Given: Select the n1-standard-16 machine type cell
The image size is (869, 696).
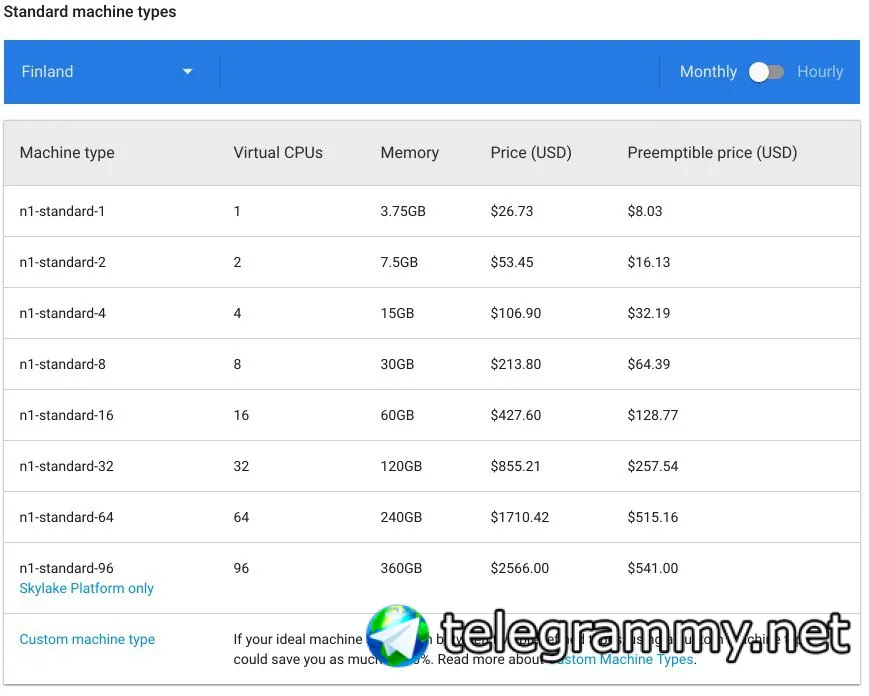Looking at the screenshot, I should 67,415.
